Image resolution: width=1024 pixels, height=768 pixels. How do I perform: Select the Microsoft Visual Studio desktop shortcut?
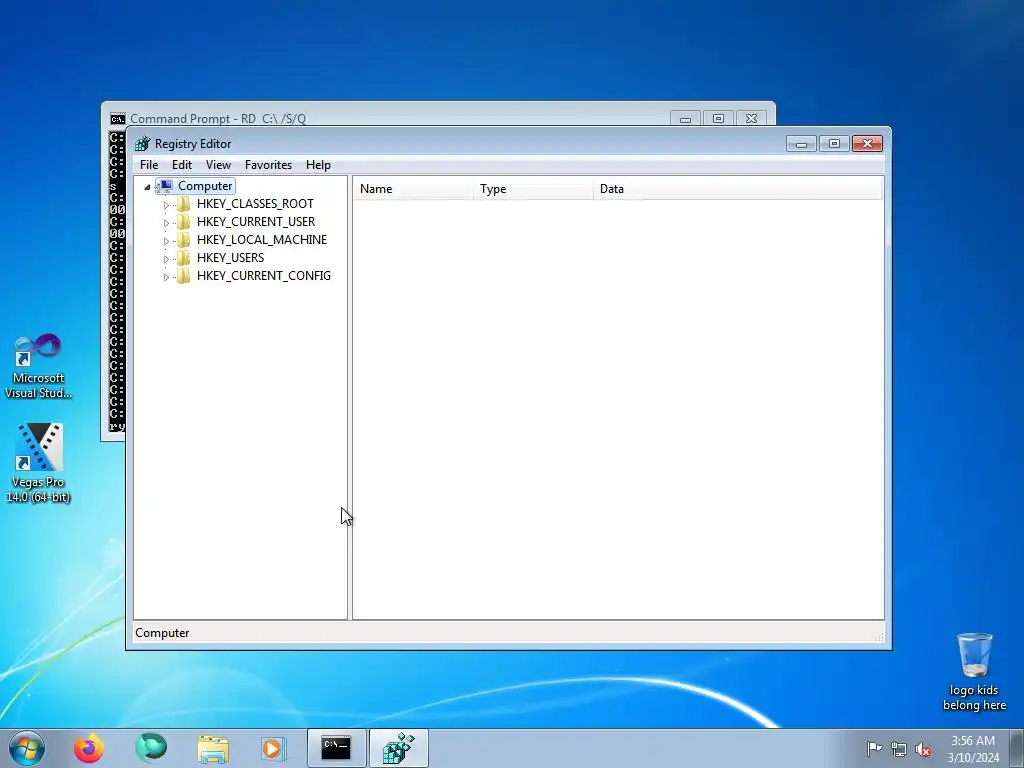(x=39, y=366)
